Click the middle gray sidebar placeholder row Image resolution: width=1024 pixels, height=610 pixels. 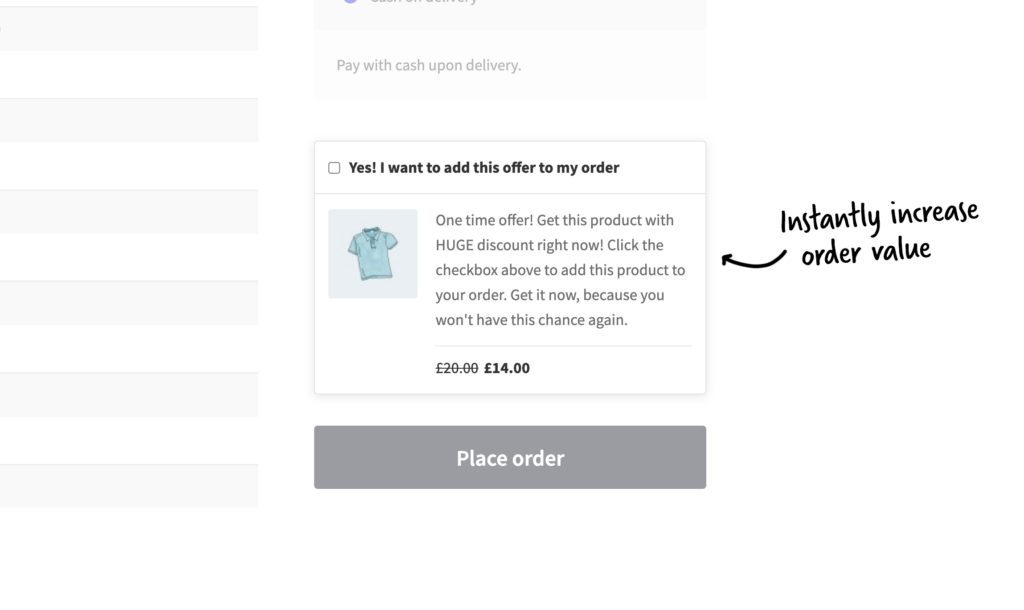(x=129, y=302)
